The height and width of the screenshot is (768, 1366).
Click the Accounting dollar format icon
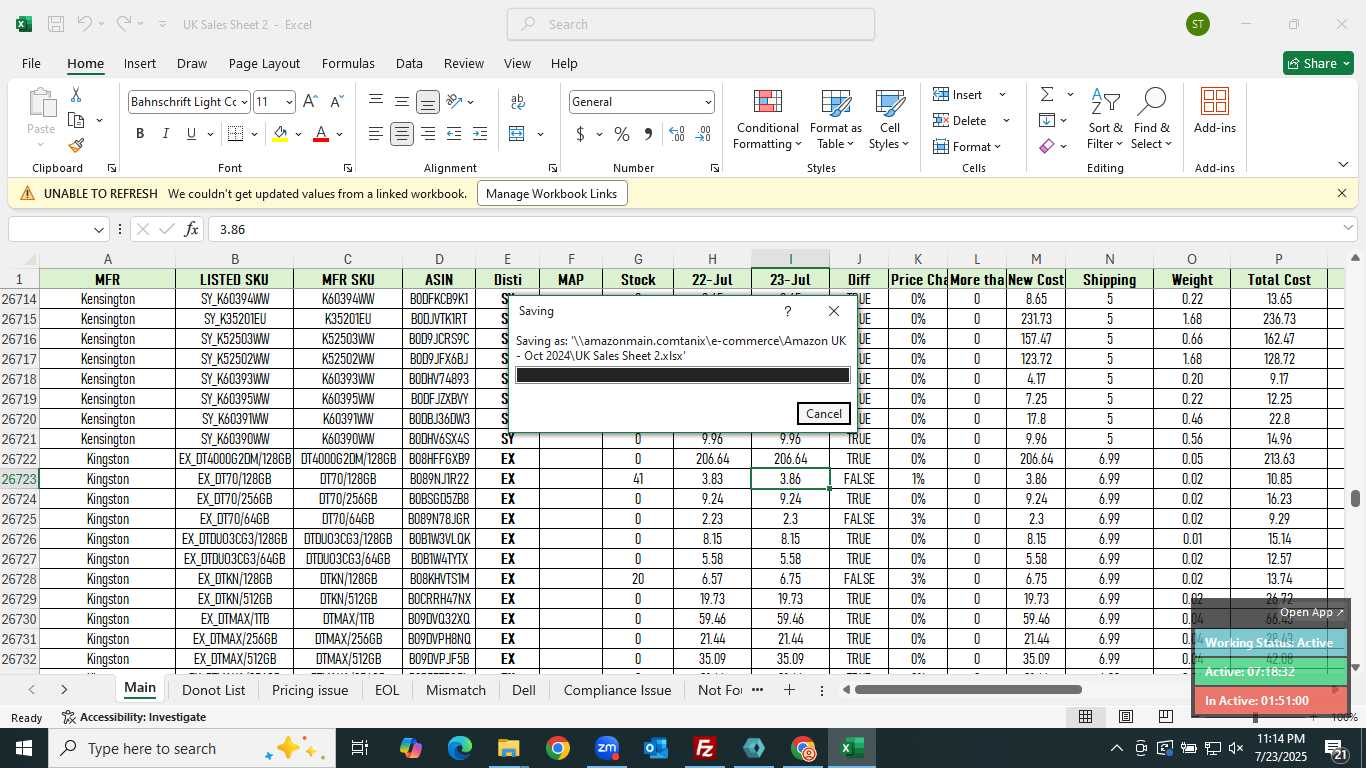tap(581, 134)
